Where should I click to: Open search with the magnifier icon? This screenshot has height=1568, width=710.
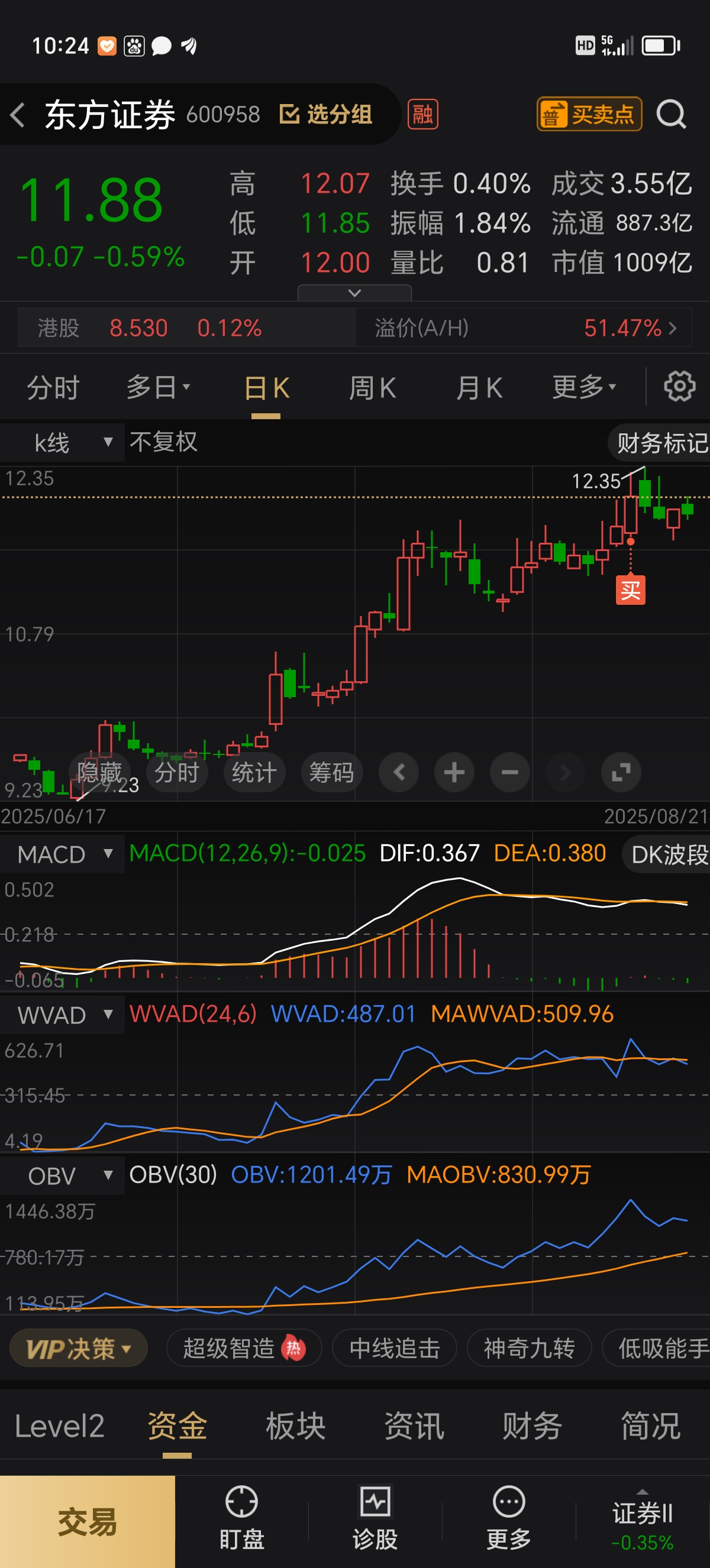point(672,114)
